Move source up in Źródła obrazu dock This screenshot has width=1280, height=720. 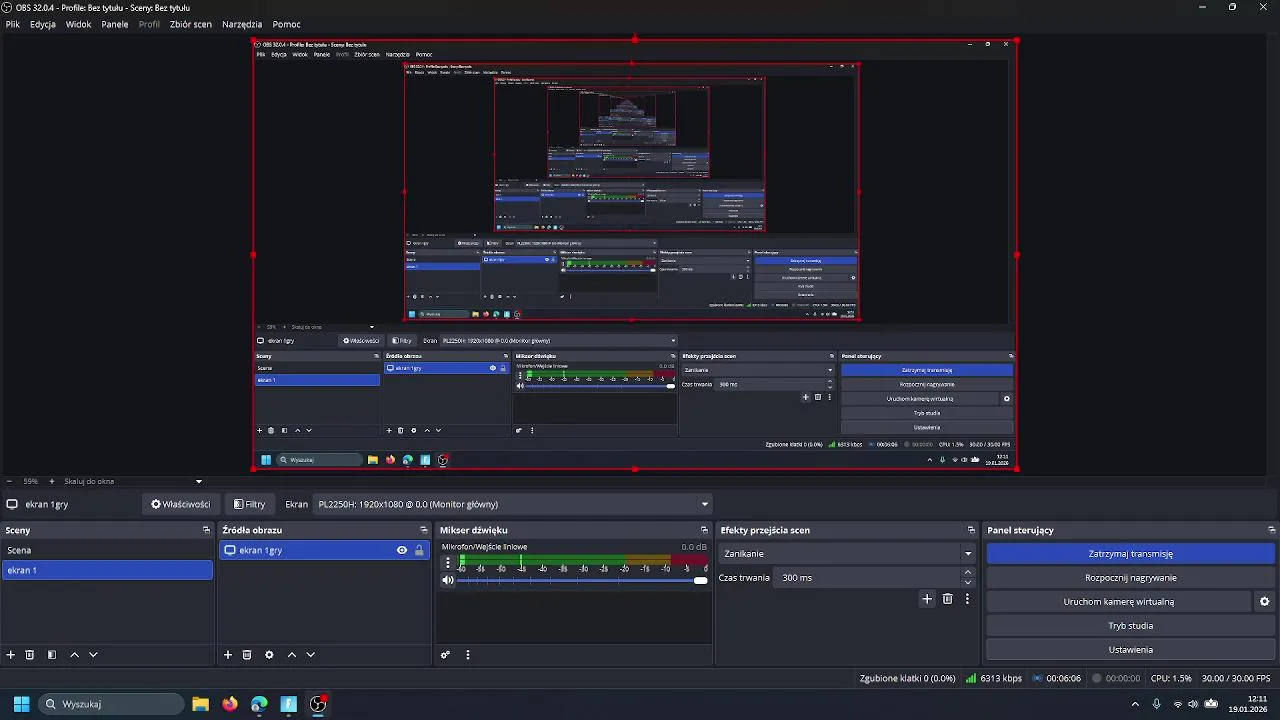pyautogui.click(x=291, y=655)
